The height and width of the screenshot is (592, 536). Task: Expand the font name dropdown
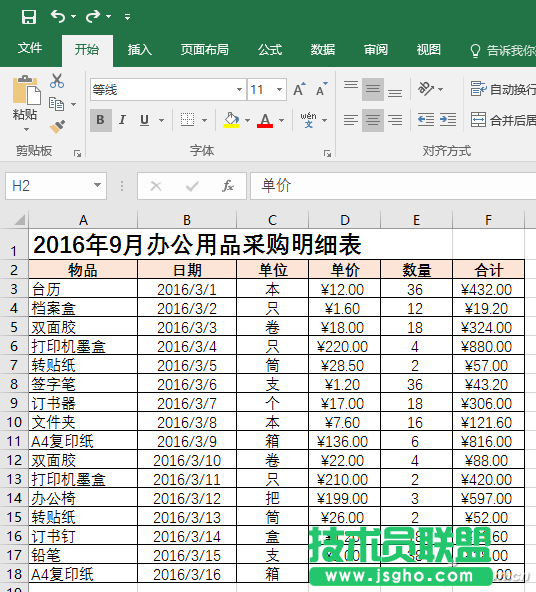239,89
